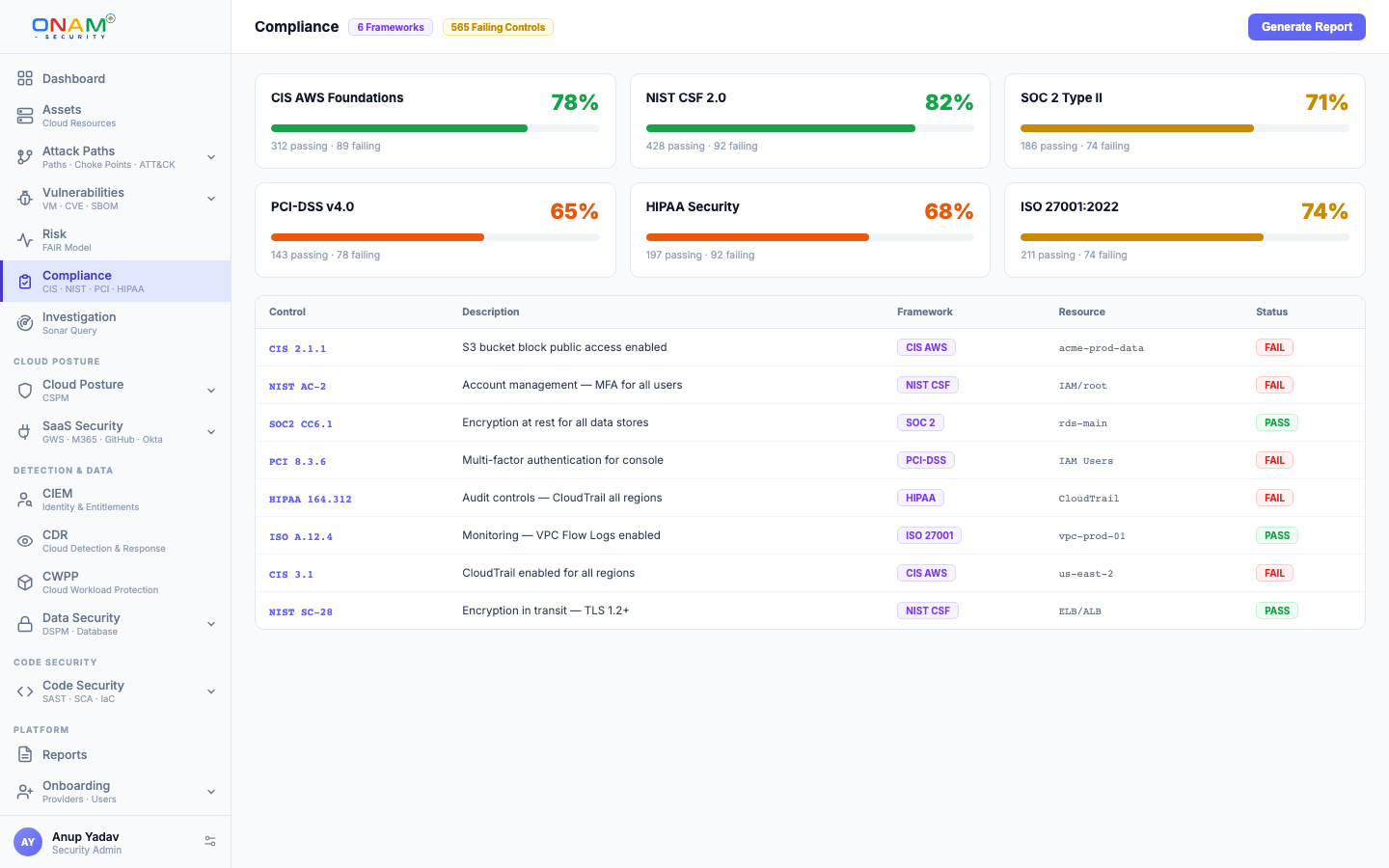Expand the Code Security submenu chevron
The image size is (1389, 868).
point(211,692)
